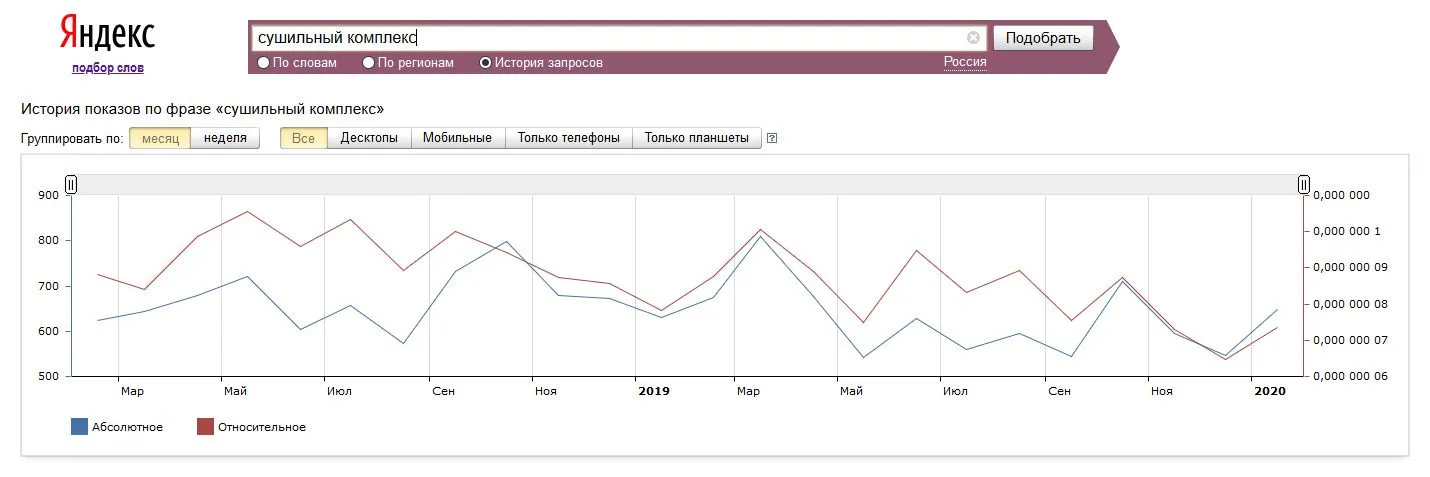Click the blue Абсолютное legend swatch
Image resolution: width=1430 pixels, height=477 pixels.
[x=79, y=427]
